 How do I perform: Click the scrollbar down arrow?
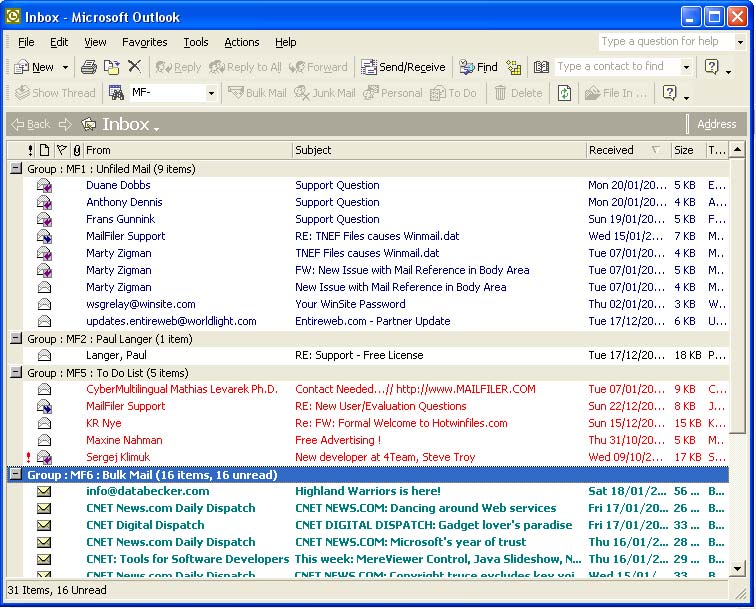click(737, 569)
